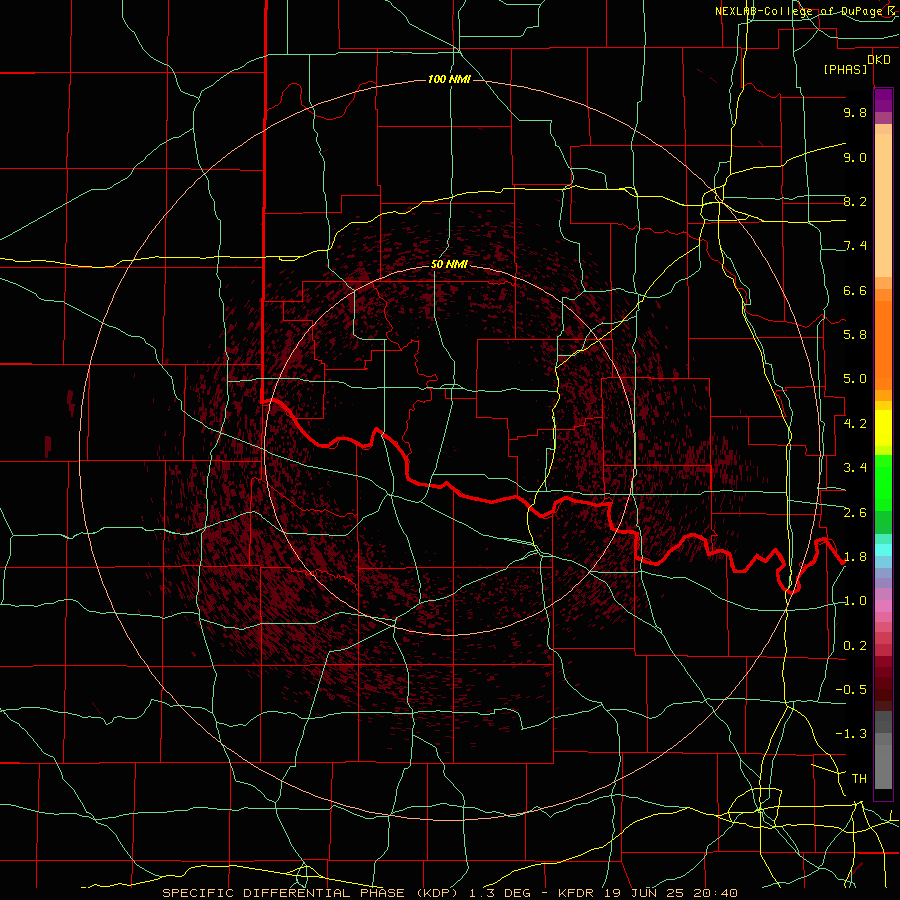This screenshot has height=900, width=900.
Task: Pick the purple segment of the color bar
Action: click(883, 100)
